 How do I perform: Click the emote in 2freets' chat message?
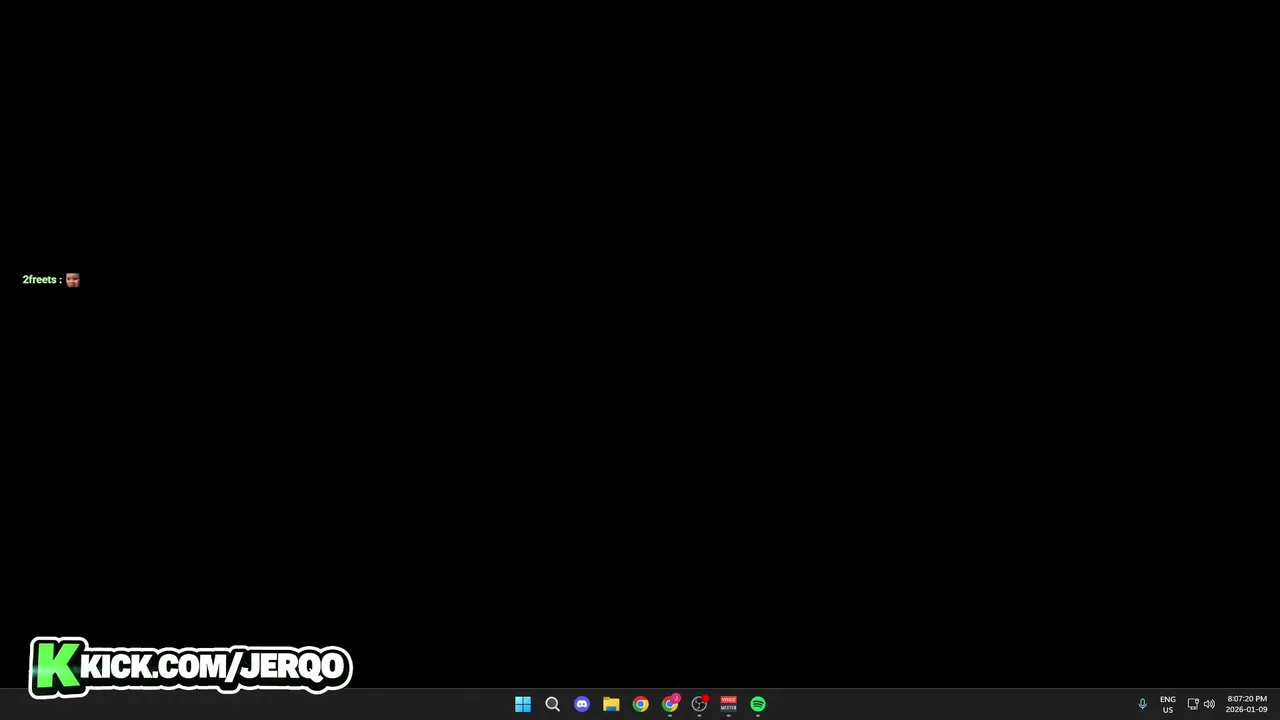click(72, 280)
